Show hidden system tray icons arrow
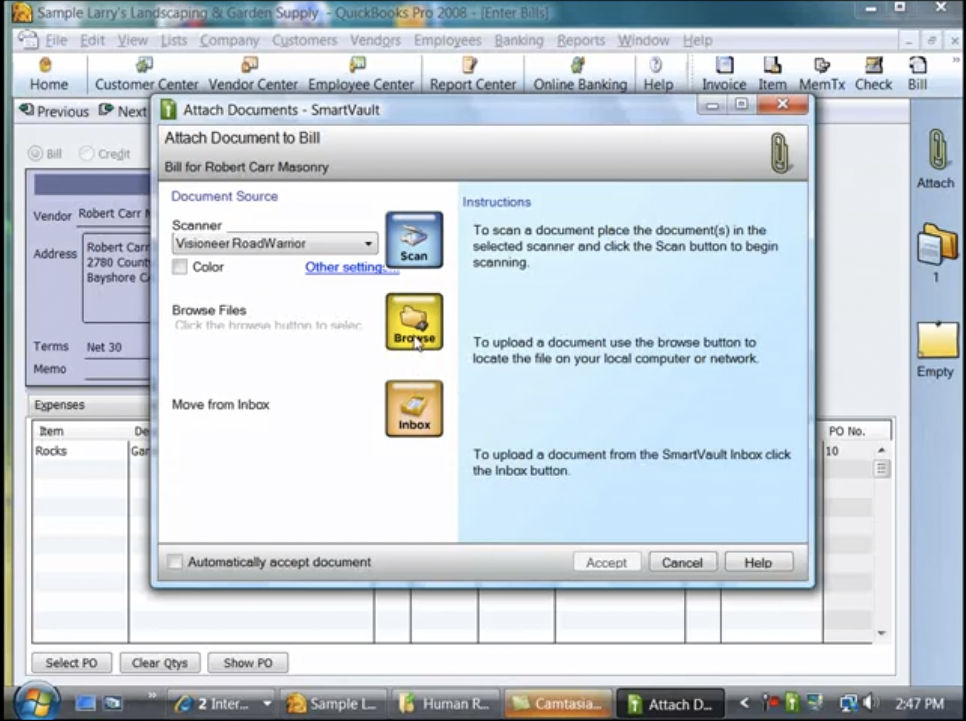The height and width of the screenshot is (721, 966). [x=743, y=704]
